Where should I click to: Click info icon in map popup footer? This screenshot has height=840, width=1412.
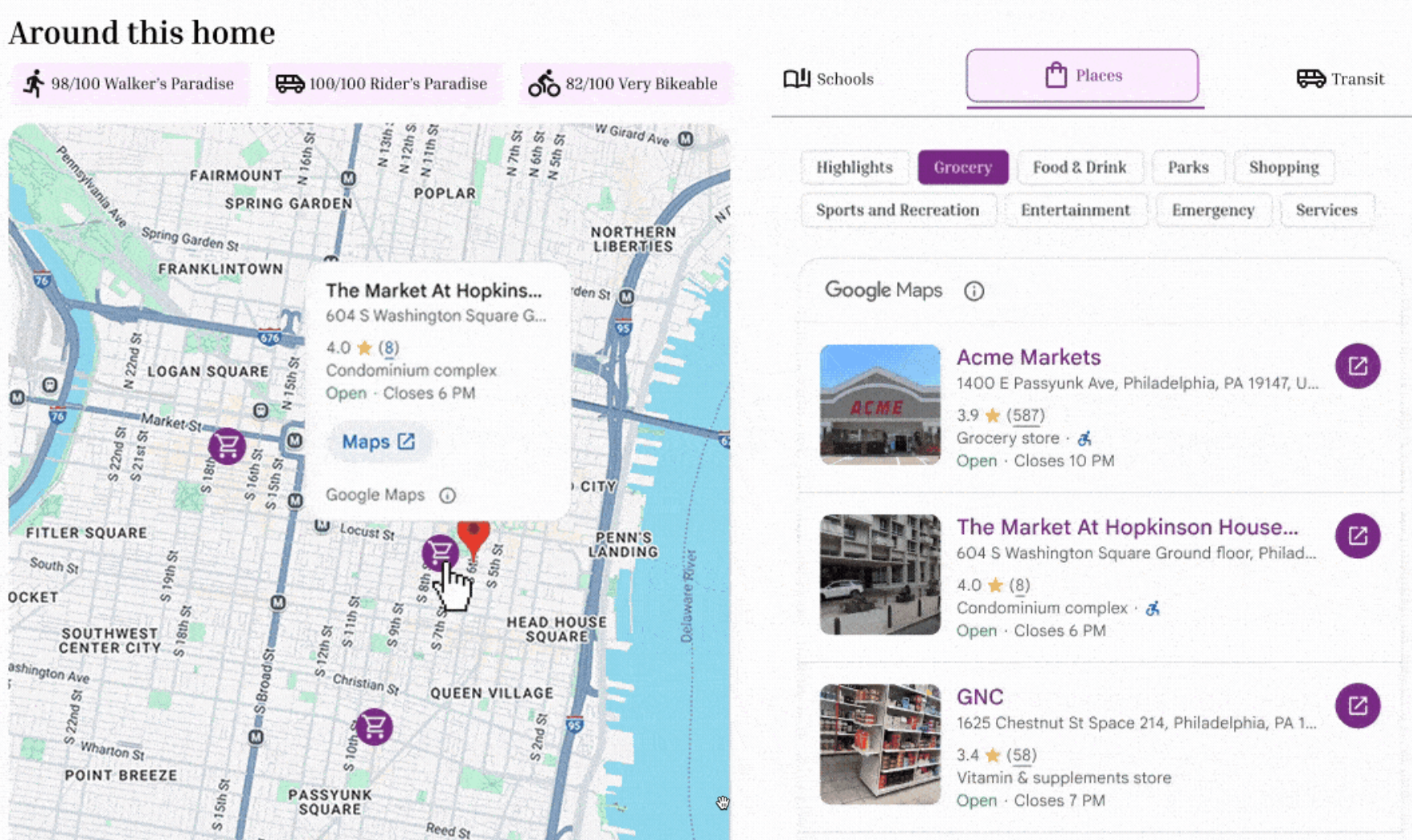(x=447, y=496)
